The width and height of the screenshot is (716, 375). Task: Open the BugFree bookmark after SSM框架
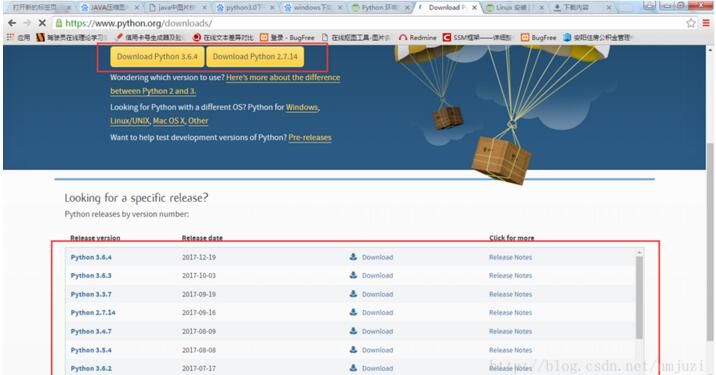pyautogui.click(x=539, y=37)
